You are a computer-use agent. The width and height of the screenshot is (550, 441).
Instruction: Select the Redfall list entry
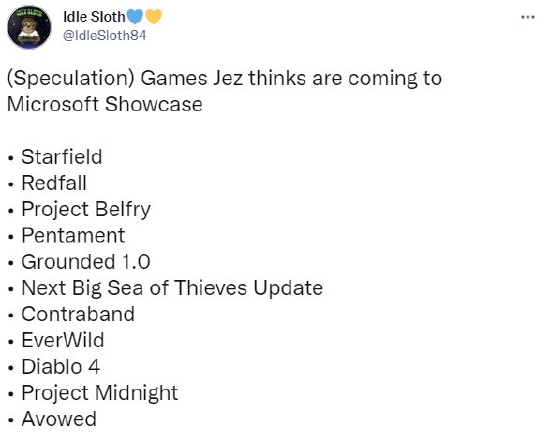tap(54, 183)
